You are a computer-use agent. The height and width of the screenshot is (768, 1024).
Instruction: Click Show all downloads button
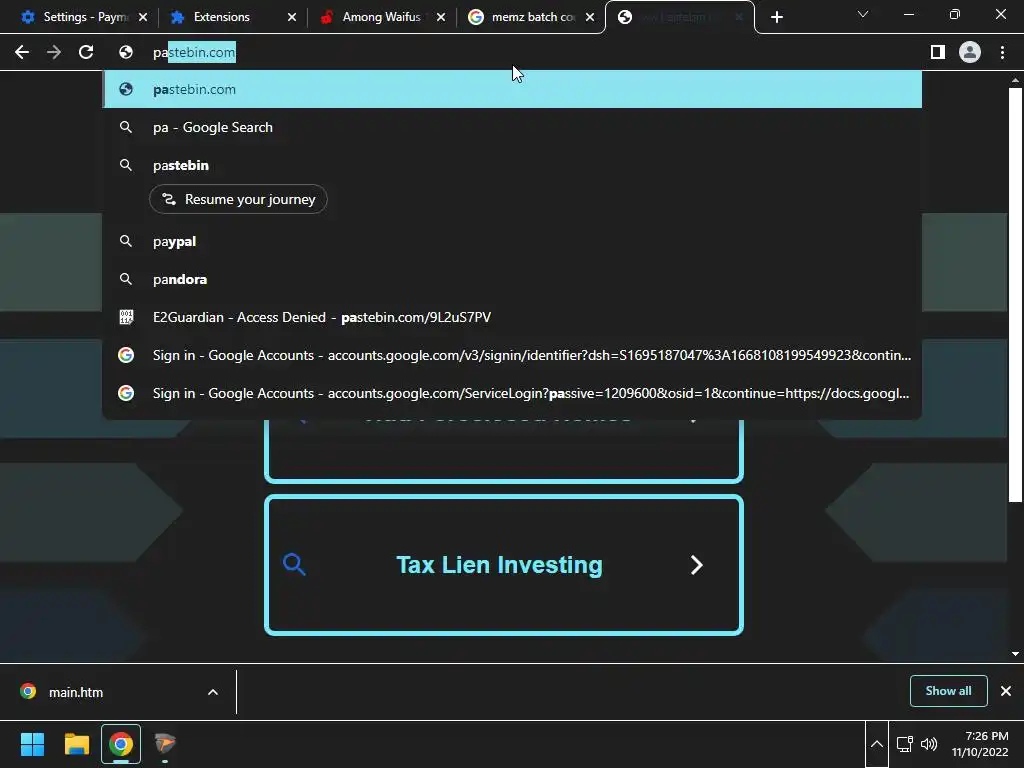click(x=948, y=691)
